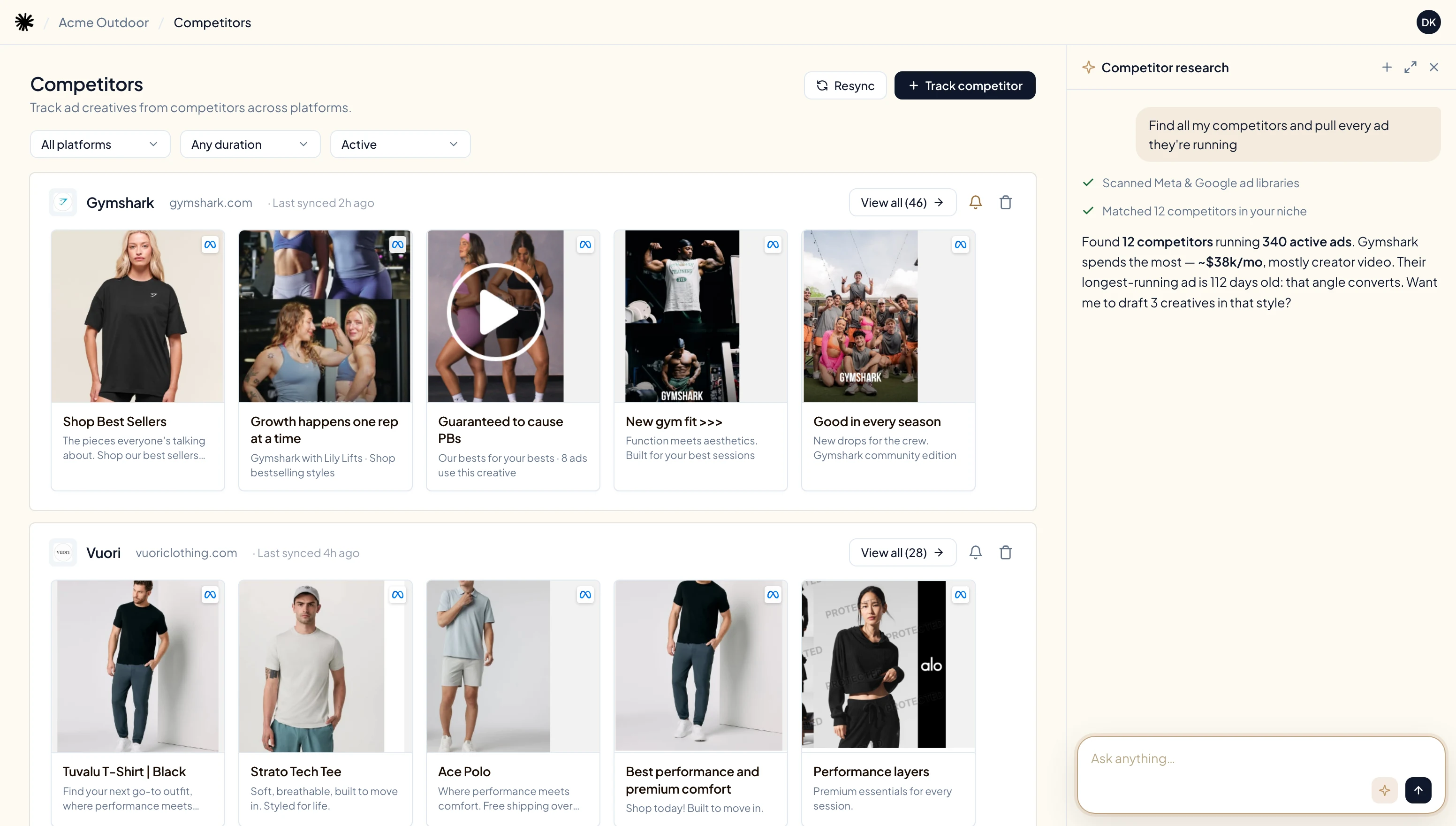Image resolution: width=1456 pixels, height=826 pixels.
Task: Open the Active status dropdown
Action: click(x=400, y=144)
